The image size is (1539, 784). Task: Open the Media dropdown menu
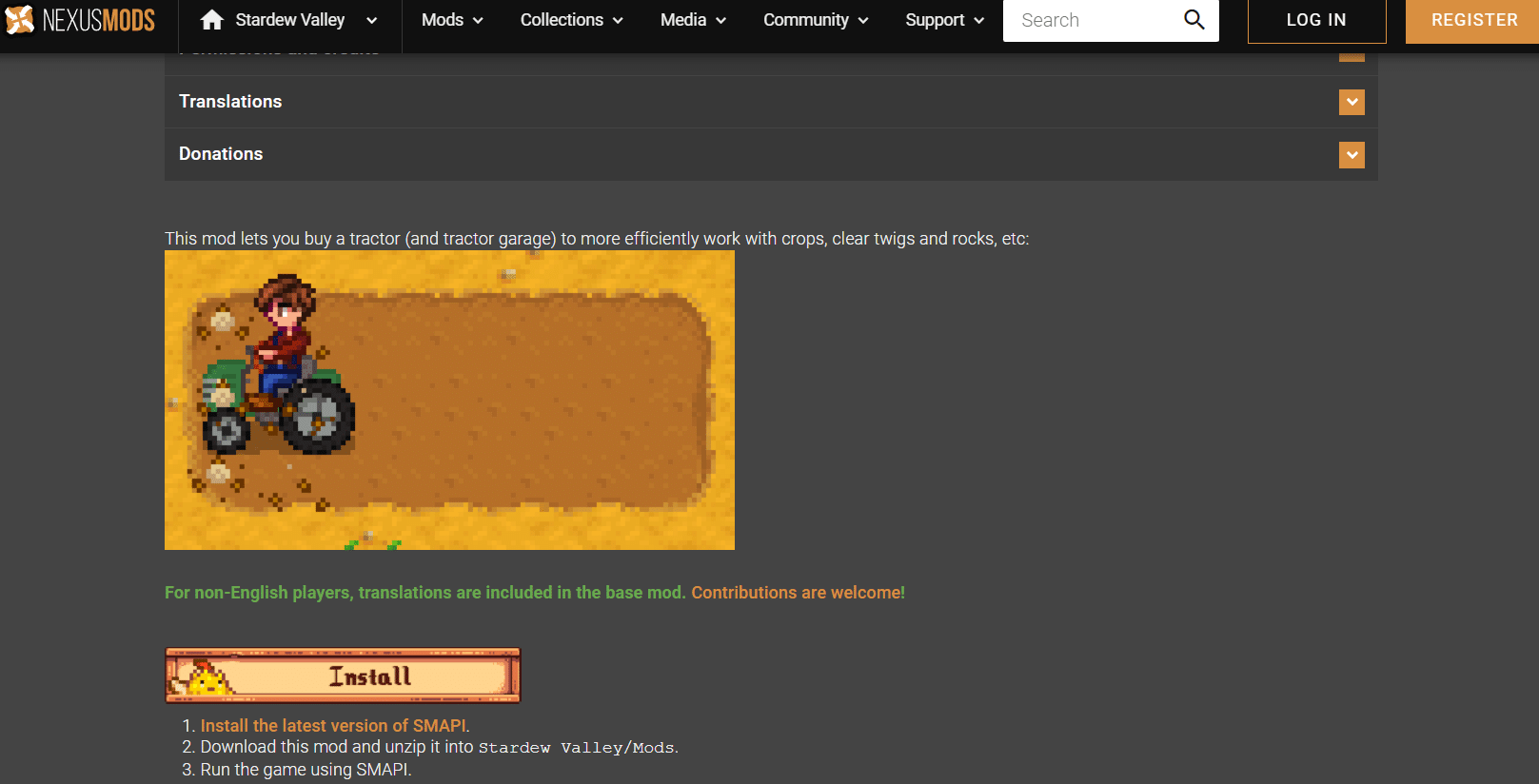tap(693, 20)
